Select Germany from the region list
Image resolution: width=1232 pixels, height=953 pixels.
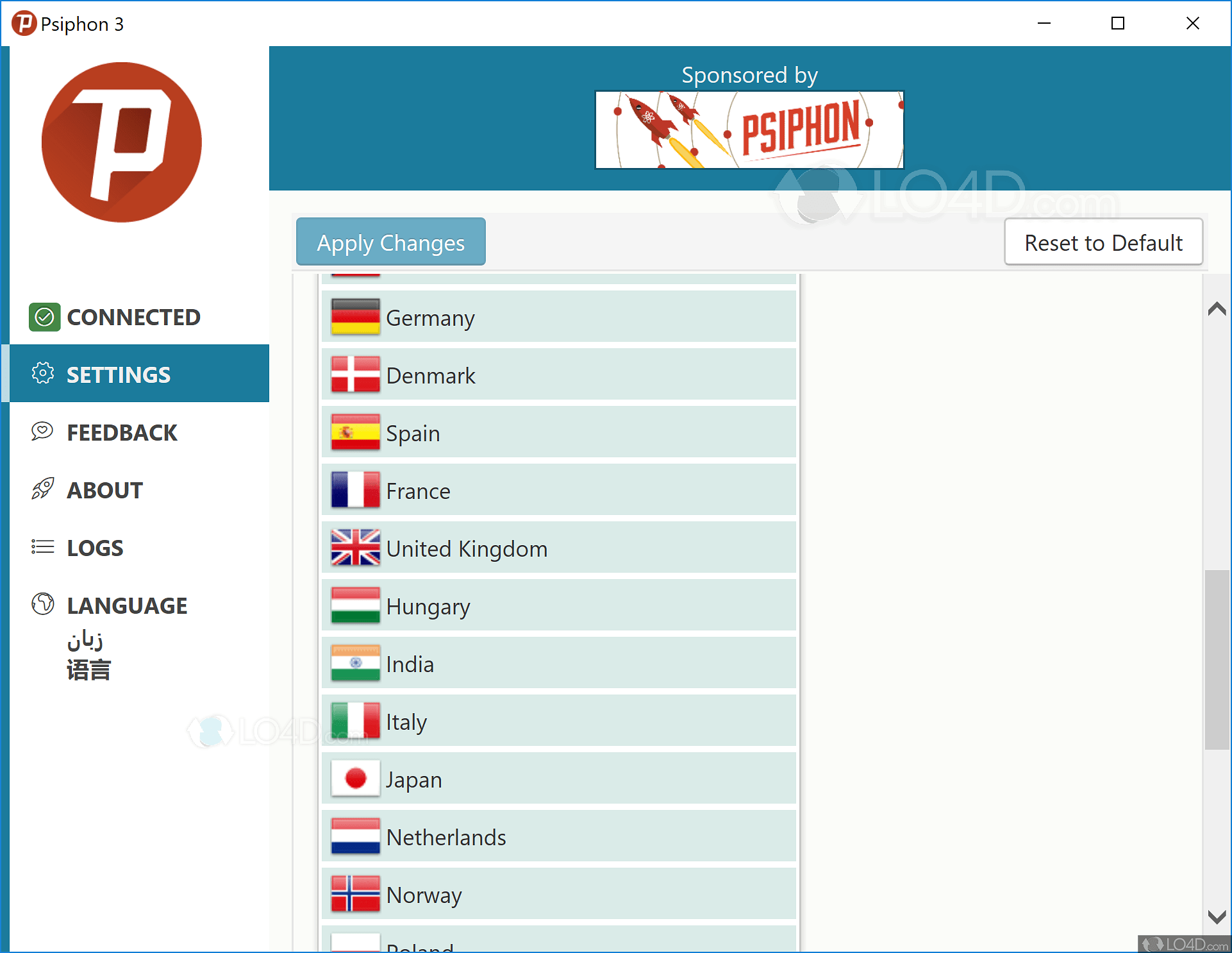558,317
